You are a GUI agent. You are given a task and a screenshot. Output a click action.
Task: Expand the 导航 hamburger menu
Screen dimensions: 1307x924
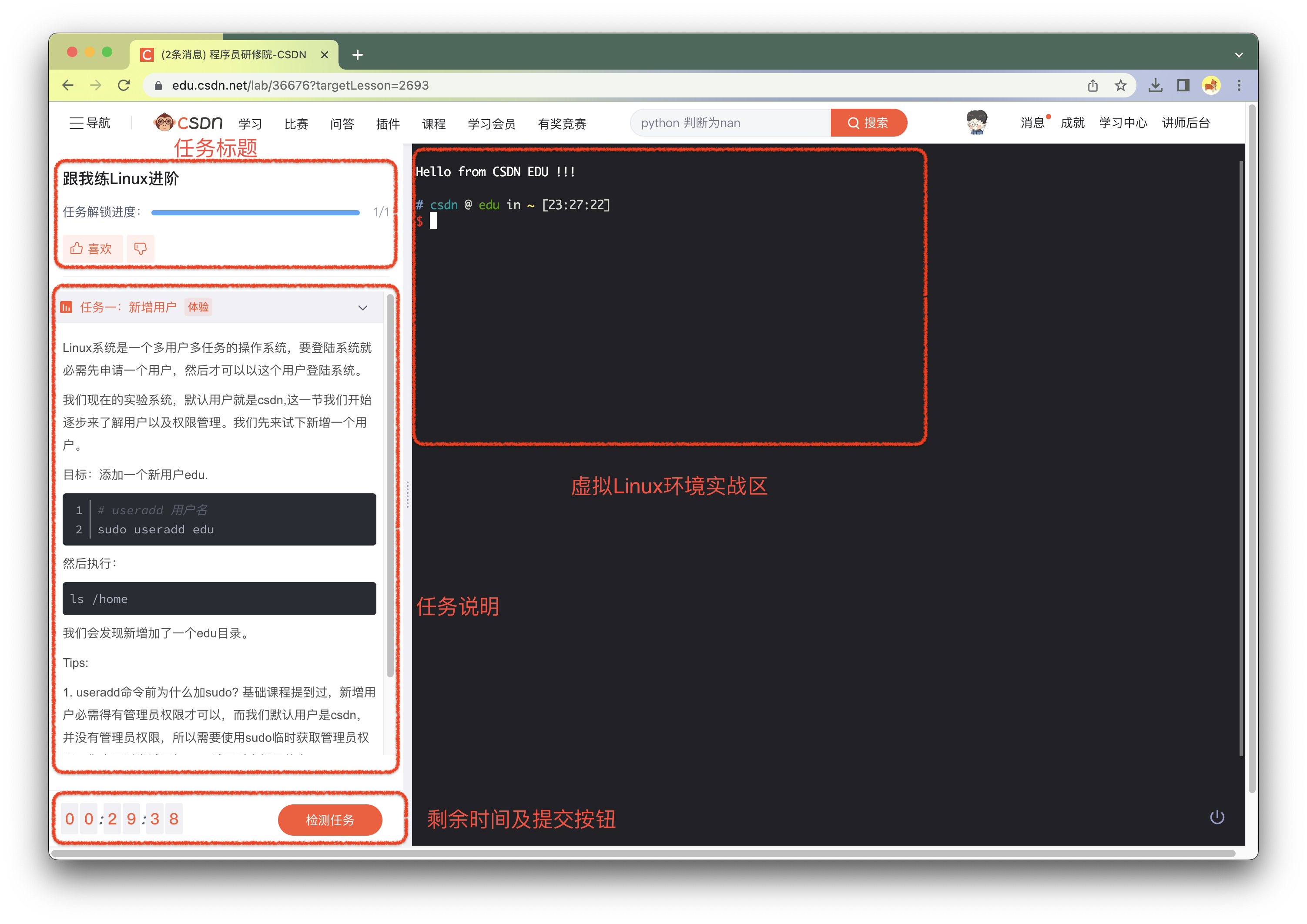click(90, 123)
